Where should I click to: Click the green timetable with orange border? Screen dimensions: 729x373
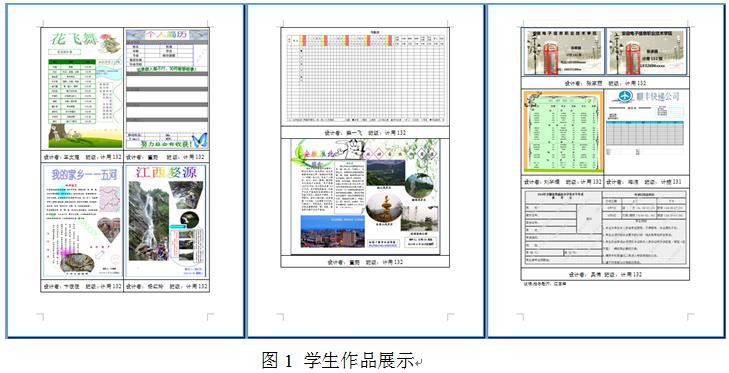click(563, 132)
